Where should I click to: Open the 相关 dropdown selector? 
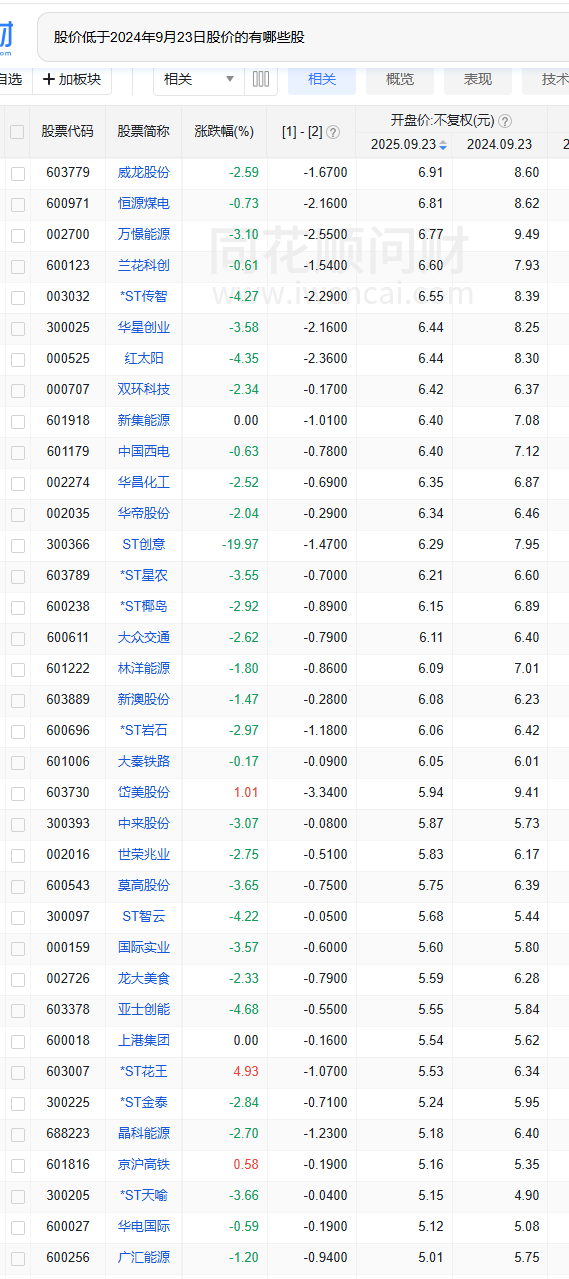click(x=198, y=79)
